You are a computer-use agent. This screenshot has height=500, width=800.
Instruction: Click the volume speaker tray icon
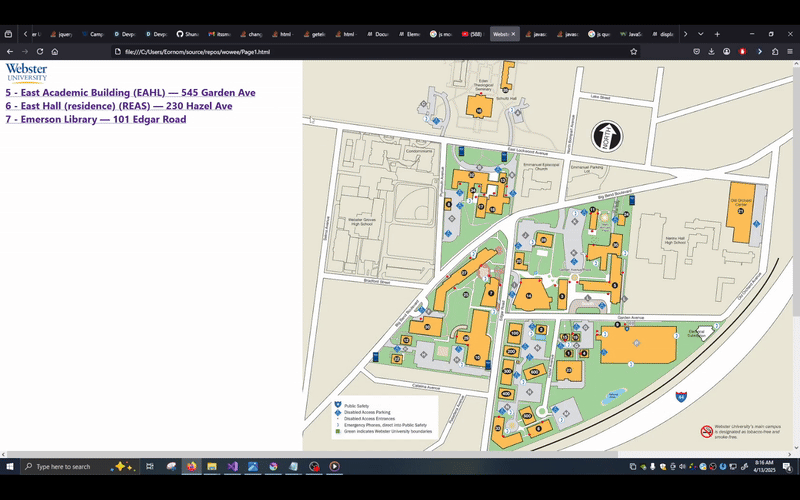tap(682, 466)
